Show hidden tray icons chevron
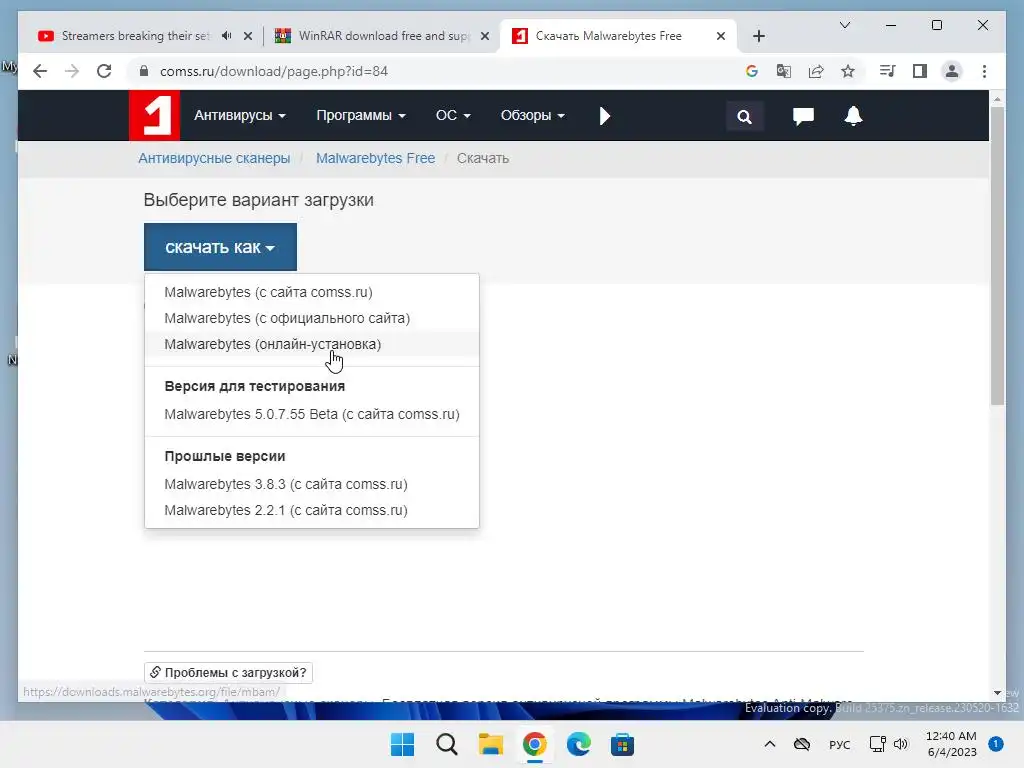Viewport: 1024px width, 768px height. pos(770,744)
